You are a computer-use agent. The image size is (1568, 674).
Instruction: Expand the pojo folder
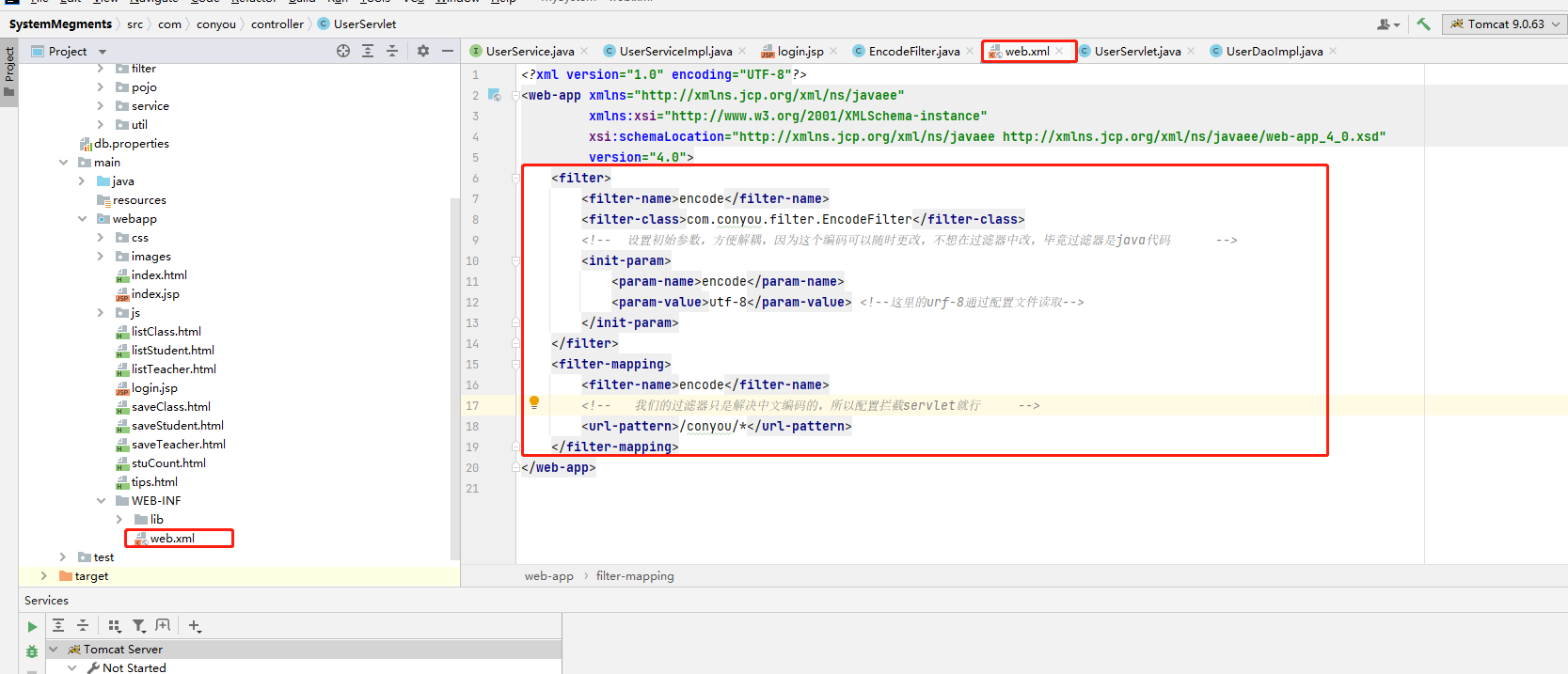(101, 87)
